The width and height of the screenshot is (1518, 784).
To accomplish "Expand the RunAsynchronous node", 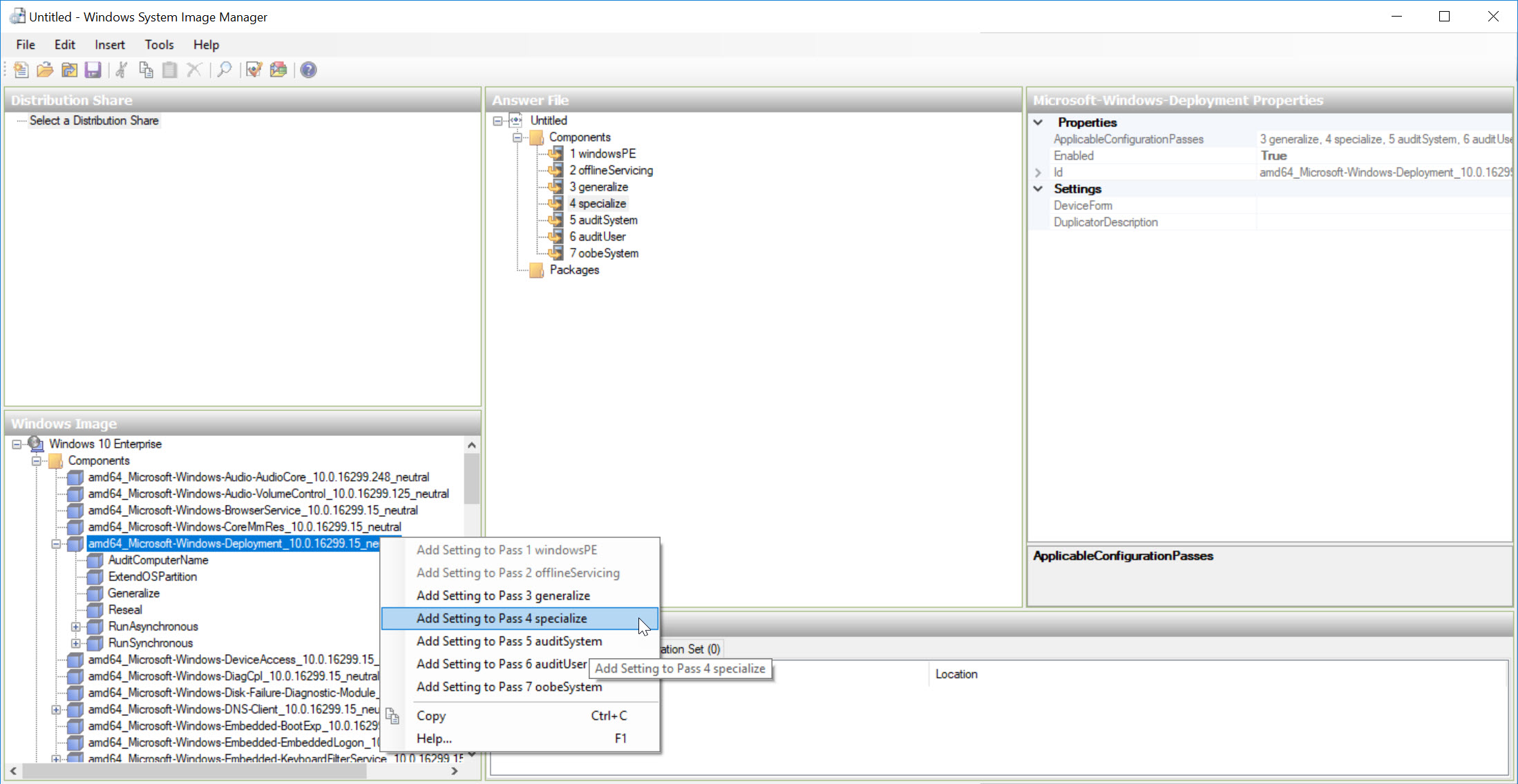I will [76, 627].
